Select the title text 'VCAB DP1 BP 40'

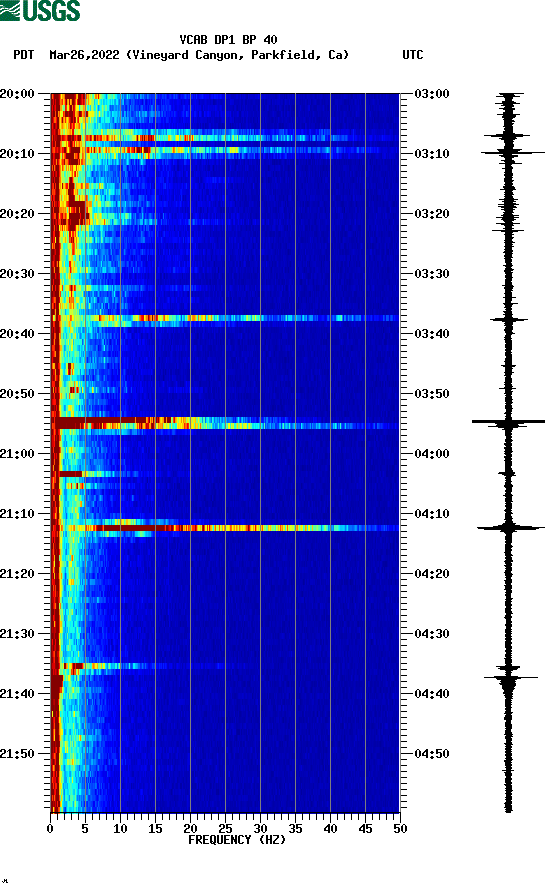[228, 40]
